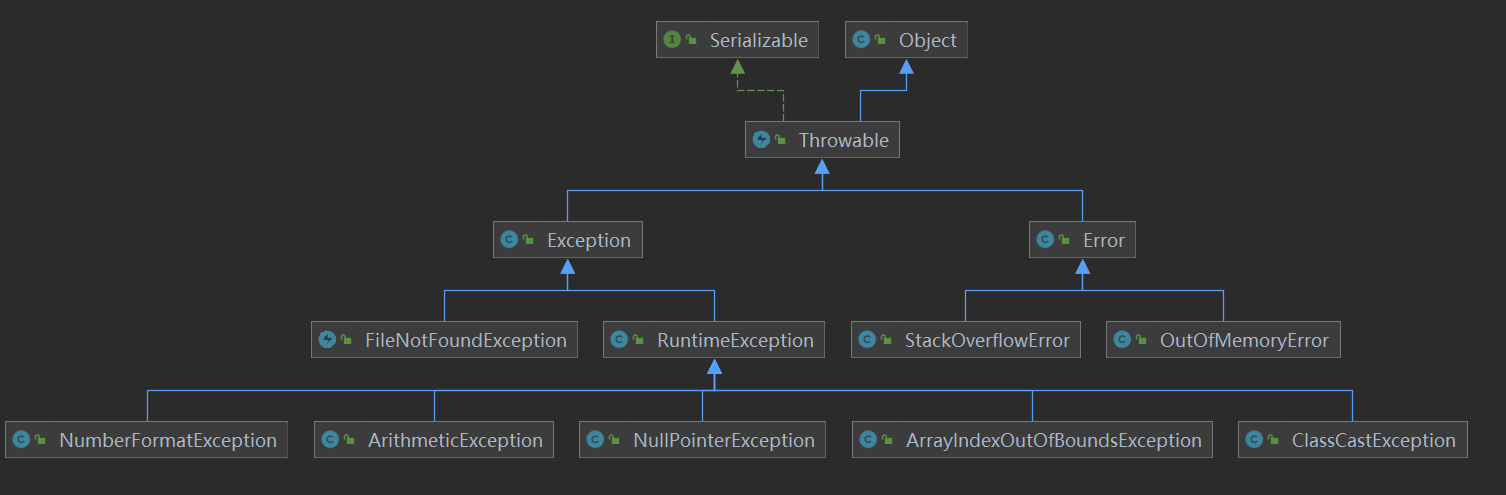Click the Exception node label
This screenshot has height=495, width=1506.
[x=589, y=240]
